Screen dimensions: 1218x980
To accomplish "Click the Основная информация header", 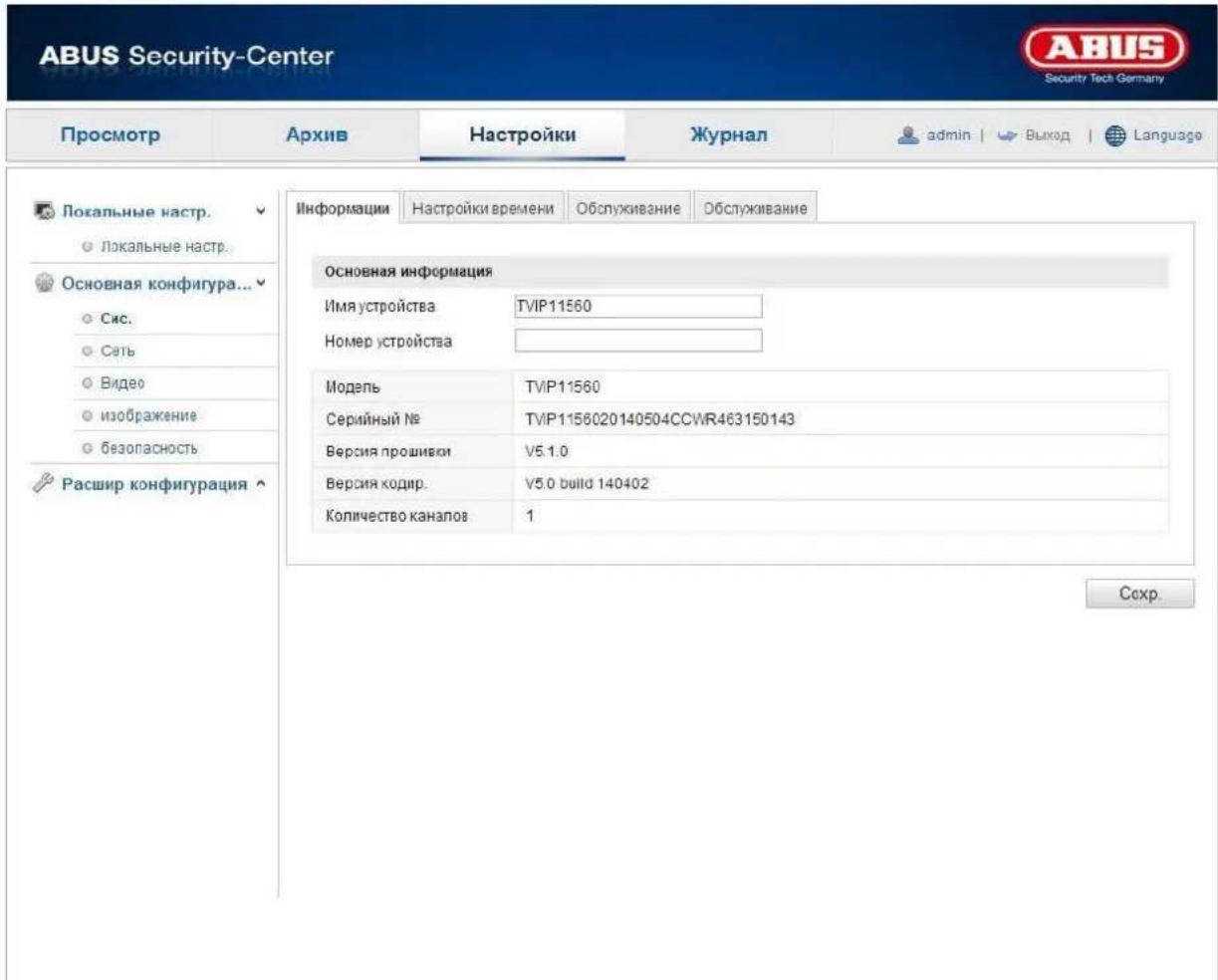I will (409, 271).
